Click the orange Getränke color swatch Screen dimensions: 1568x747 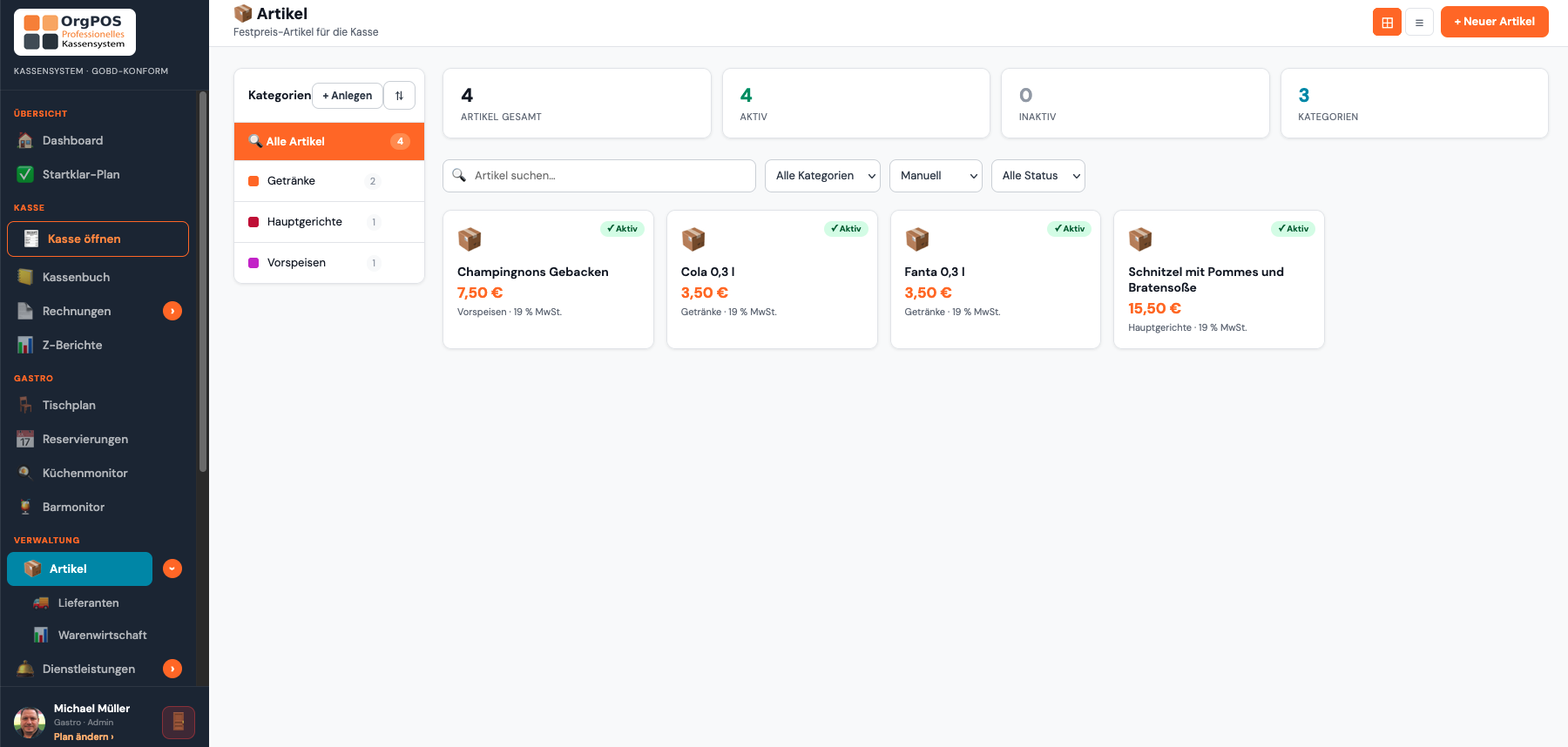tap(253, 181)
